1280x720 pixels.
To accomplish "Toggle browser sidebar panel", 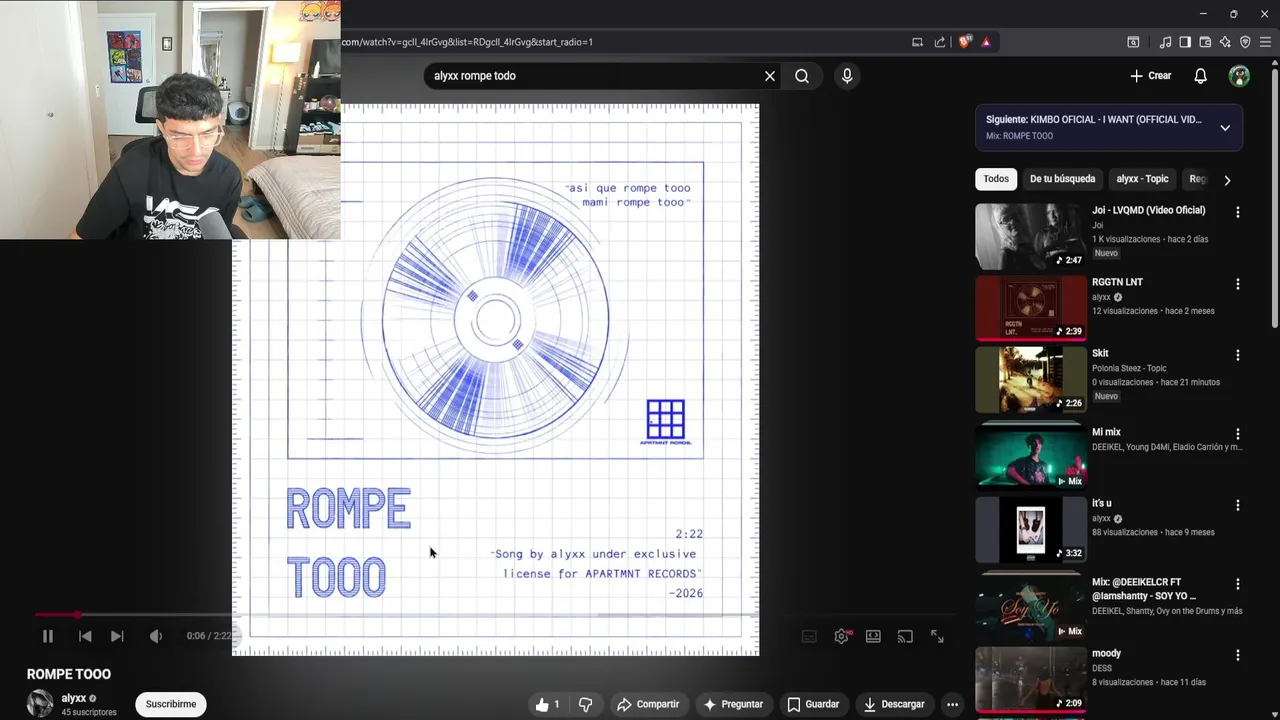I will click(1185, 42).
